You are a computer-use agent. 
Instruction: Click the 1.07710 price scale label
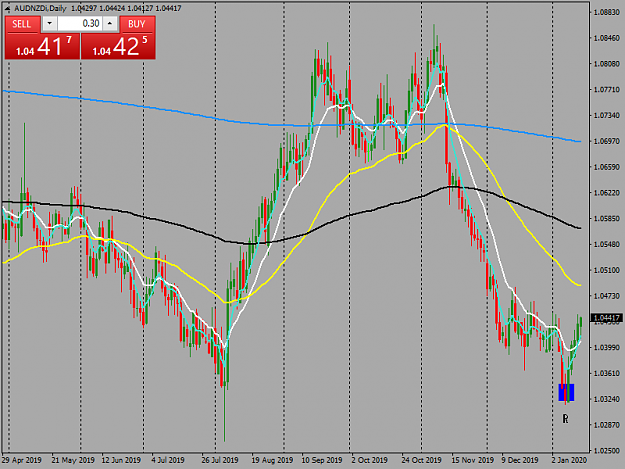pos(607,90)
